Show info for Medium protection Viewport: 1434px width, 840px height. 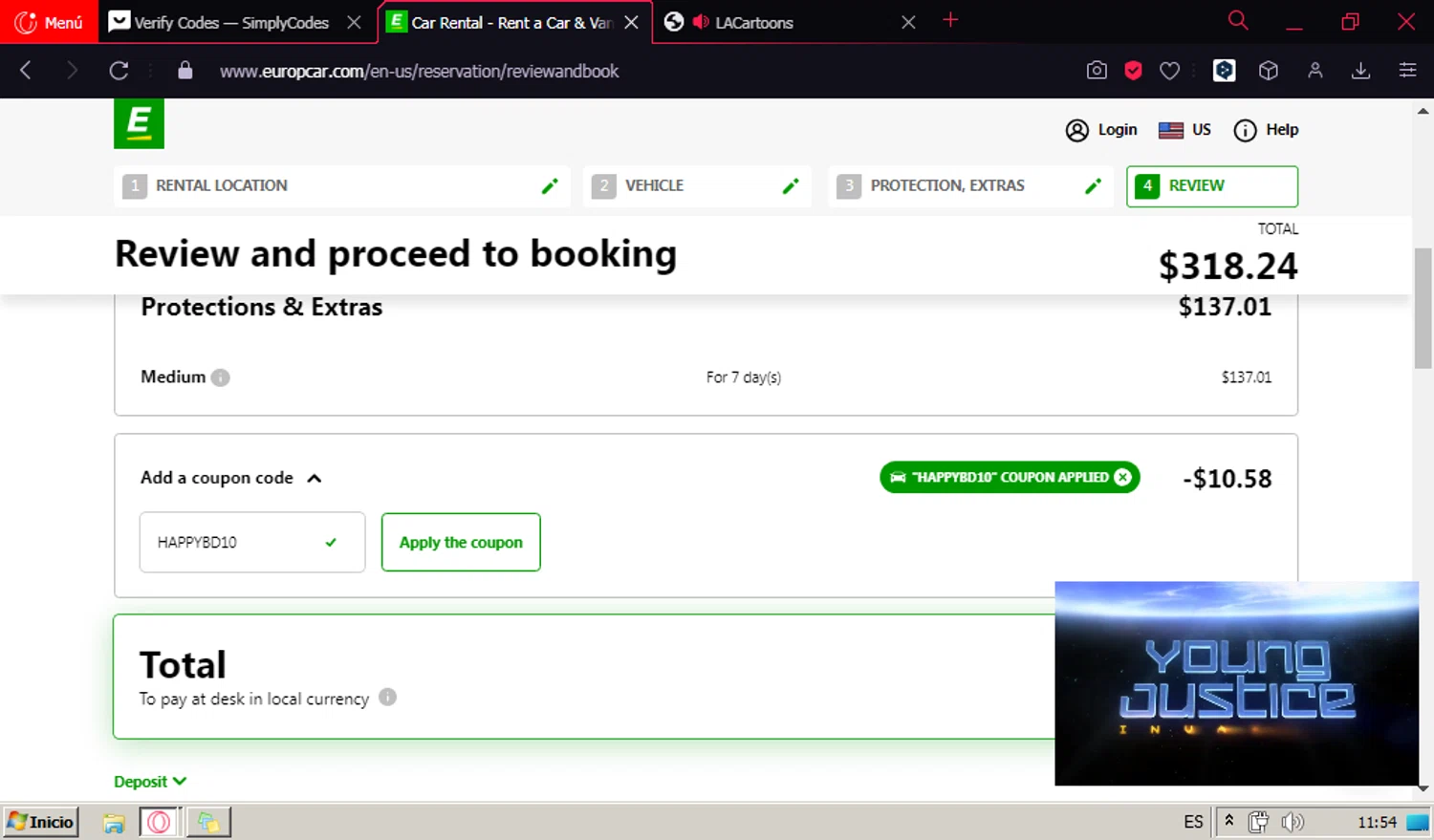(221, 377)
